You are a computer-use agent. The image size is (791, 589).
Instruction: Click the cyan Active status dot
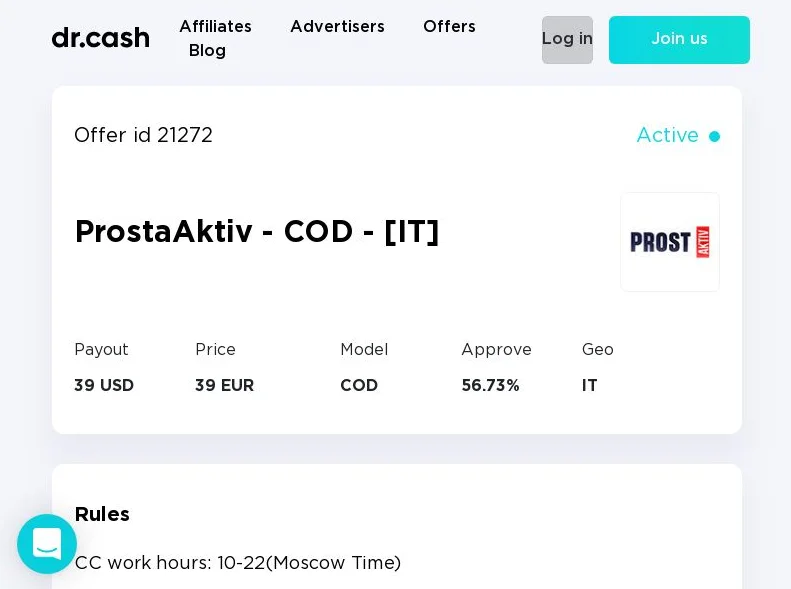[714, 137]
